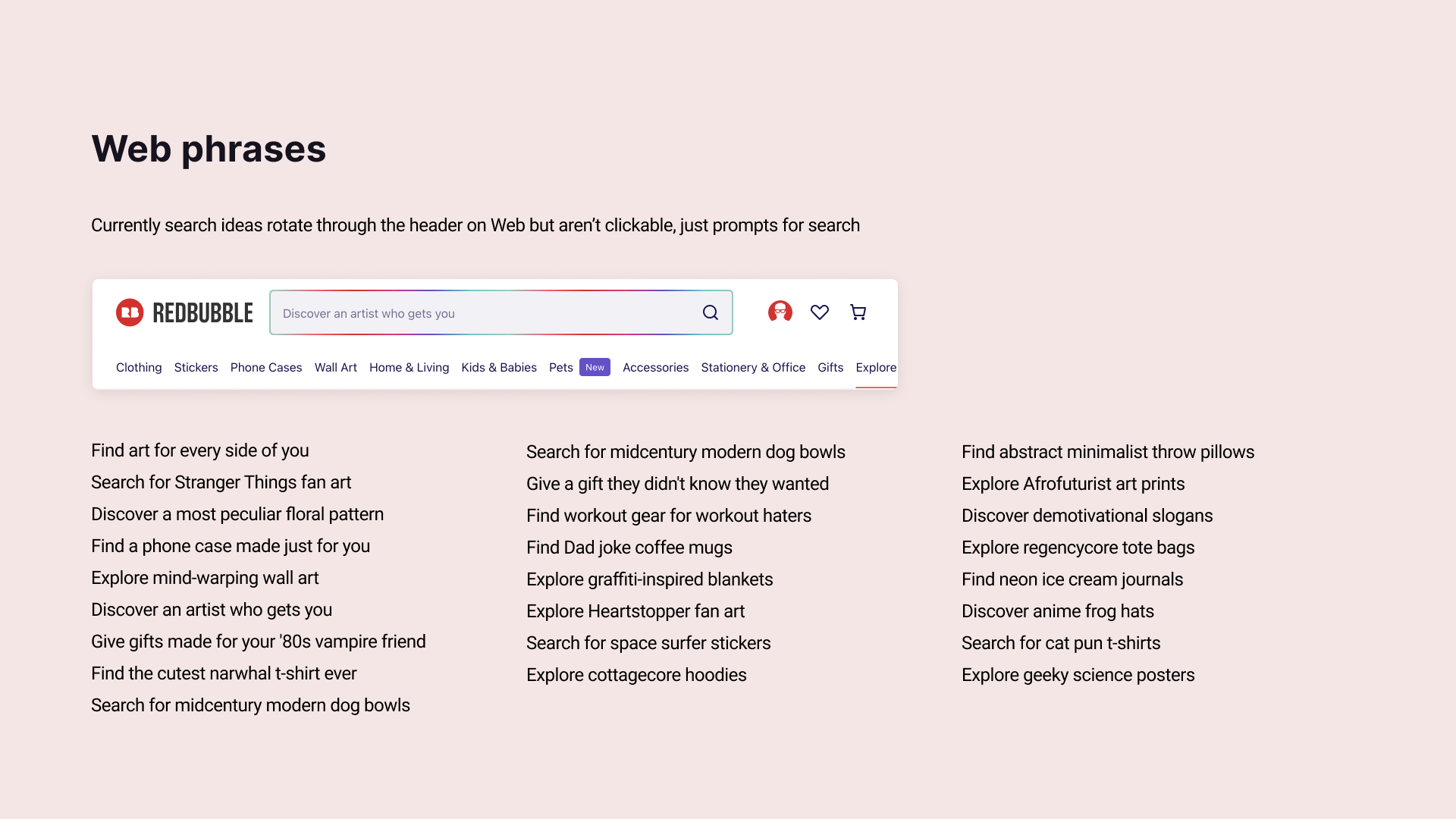Open the user account avatar
The height and width of the screenshot is (819, 1456).
[x=780, y=312]
